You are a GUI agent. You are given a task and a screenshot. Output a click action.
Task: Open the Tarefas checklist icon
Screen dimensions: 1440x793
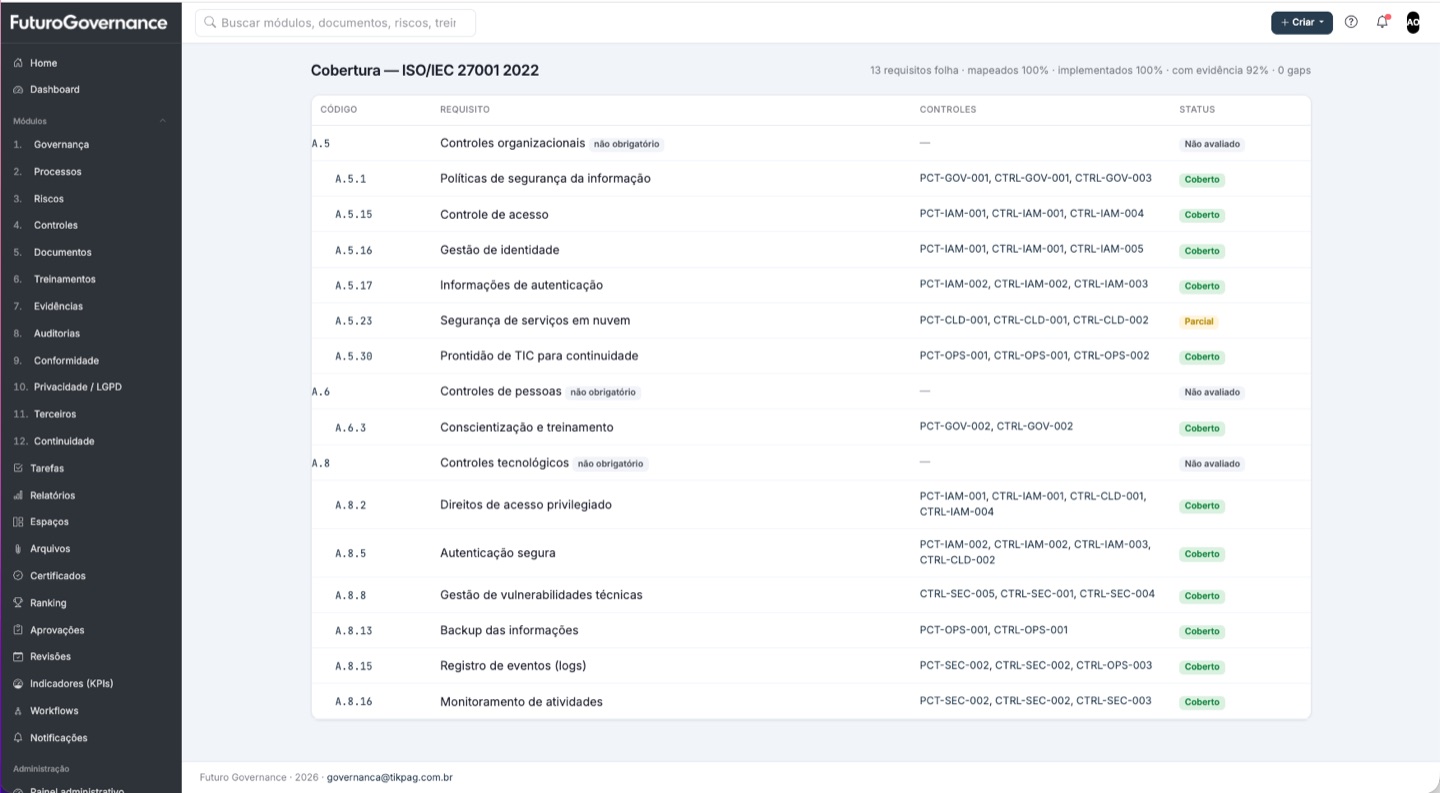(18, 468)
